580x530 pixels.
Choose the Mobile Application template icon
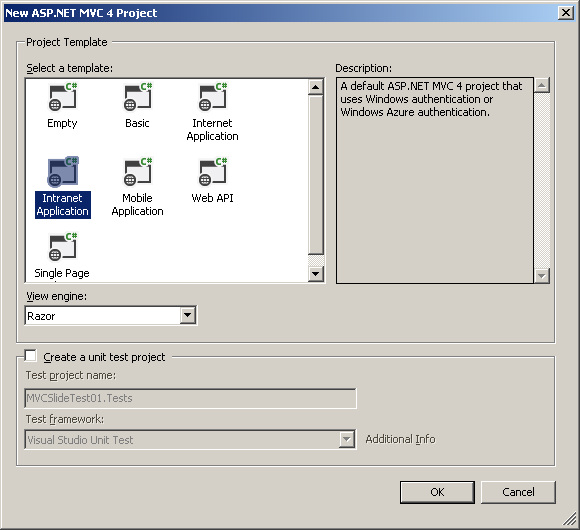(x=138, y=172)
